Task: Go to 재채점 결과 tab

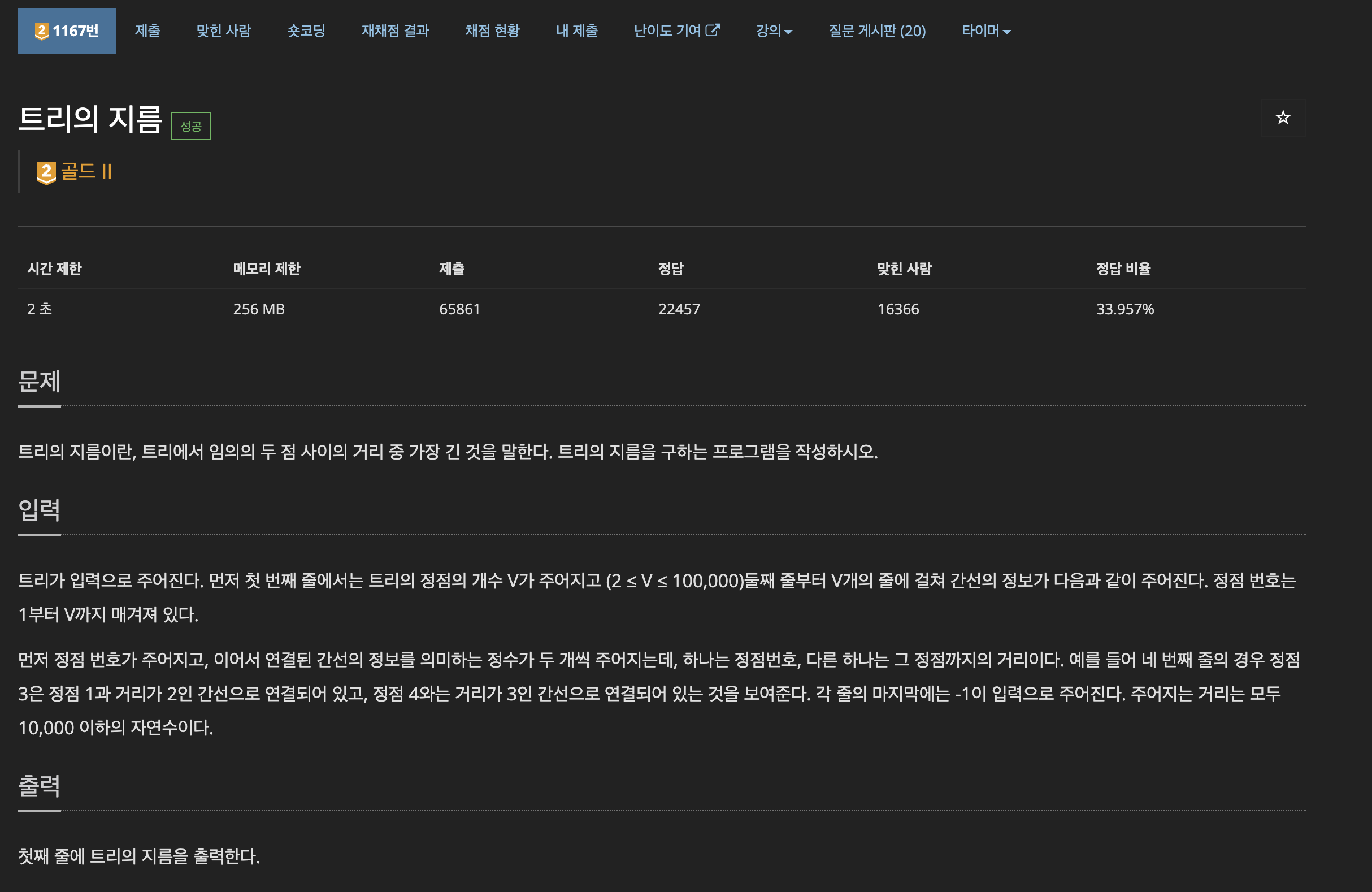Action: point(395,31)
